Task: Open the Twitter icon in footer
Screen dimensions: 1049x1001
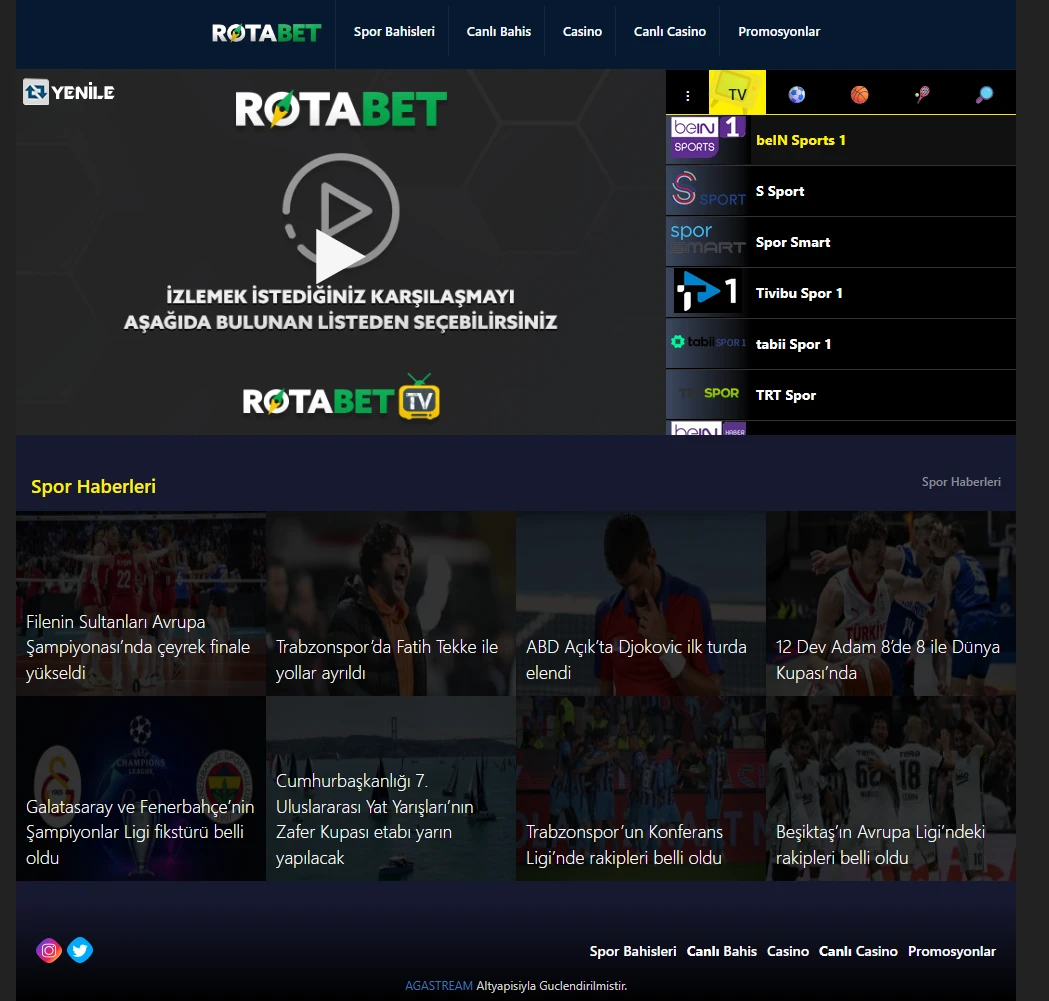Action: coord(80,950)
